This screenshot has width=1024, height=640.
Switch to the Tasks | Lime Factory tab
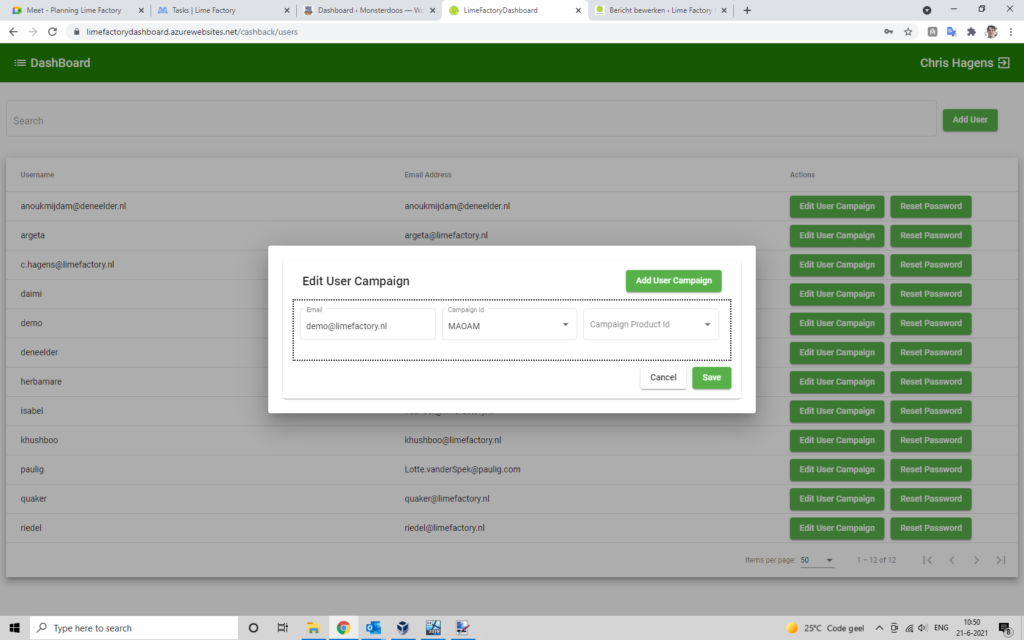click(223, 10)
